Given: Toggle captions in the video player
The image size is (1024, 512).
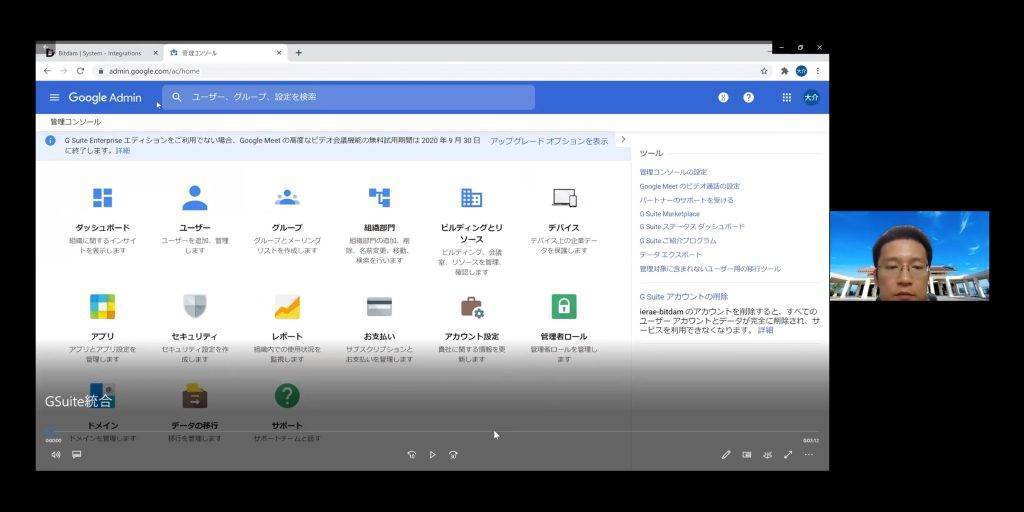Looking at the screenshot, I should (x=76, y=455).
